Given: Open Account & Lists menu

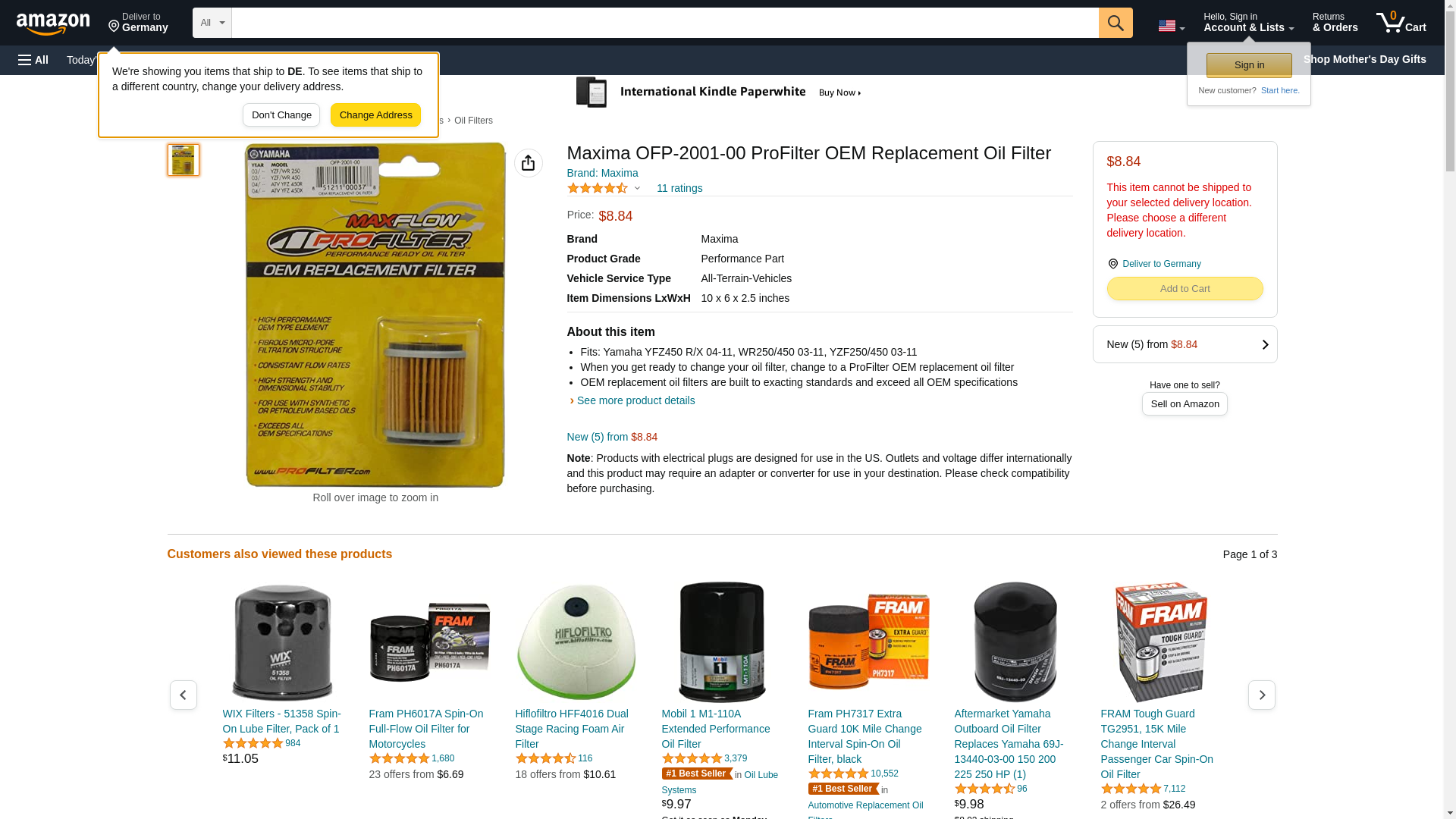Looking at the screenshot, I should pos(1248,23).
